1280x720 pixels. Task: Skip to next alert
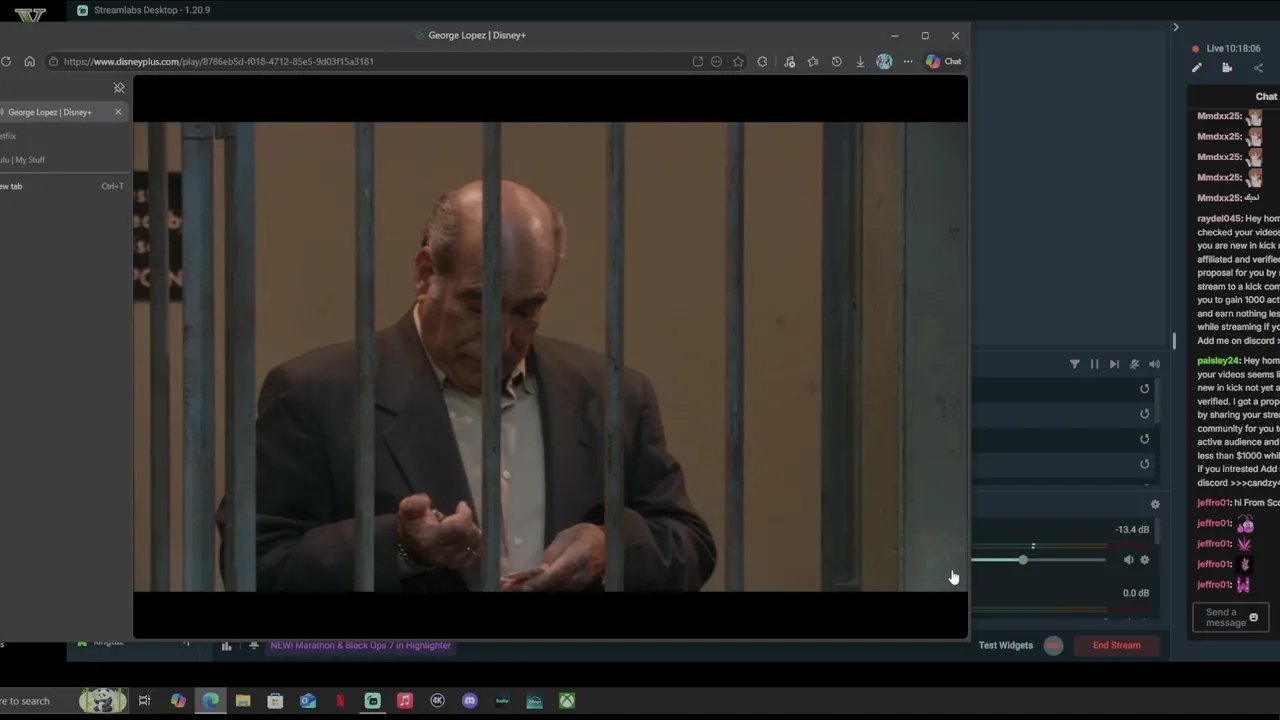pyautogui.click(x=1114, y=364)
